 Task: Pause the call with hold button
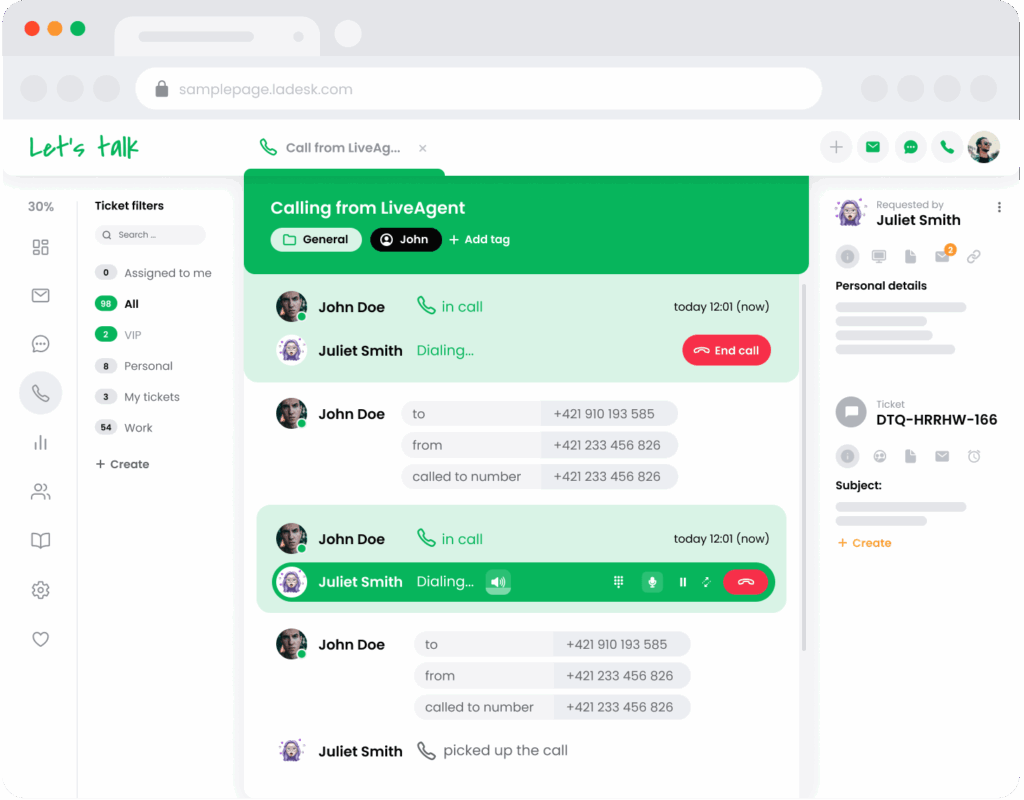[x=682, y=582]
